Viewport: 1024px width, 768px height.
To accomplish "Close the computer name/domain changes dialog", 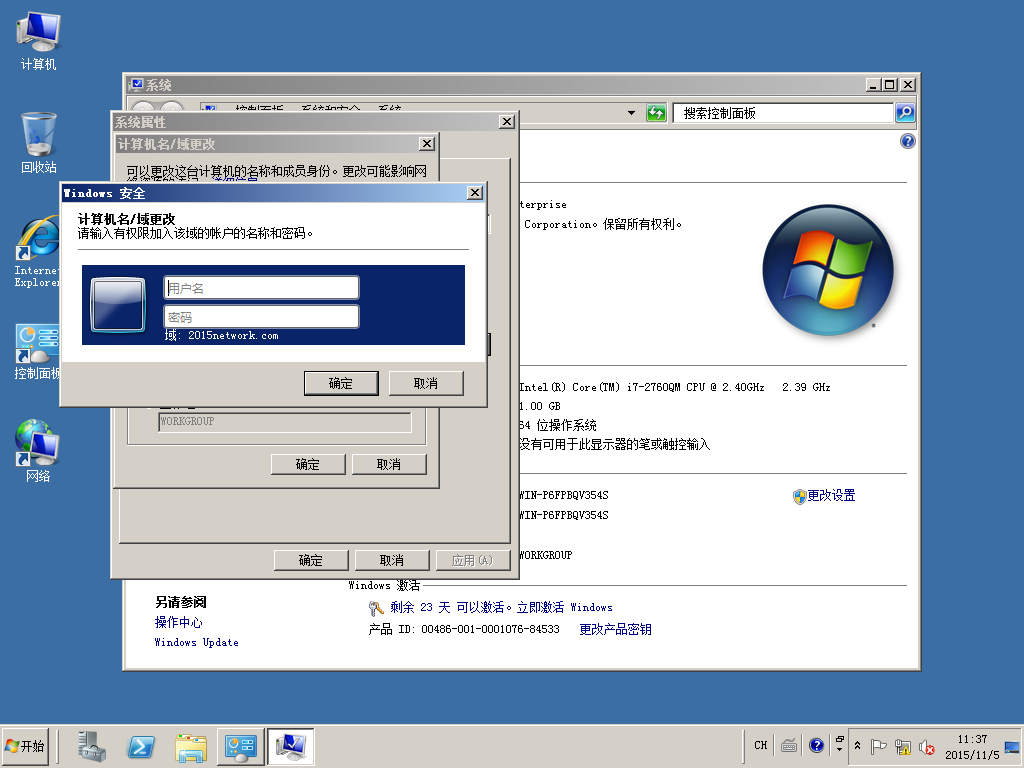I will pyautogui.click(x=426, y=144).
